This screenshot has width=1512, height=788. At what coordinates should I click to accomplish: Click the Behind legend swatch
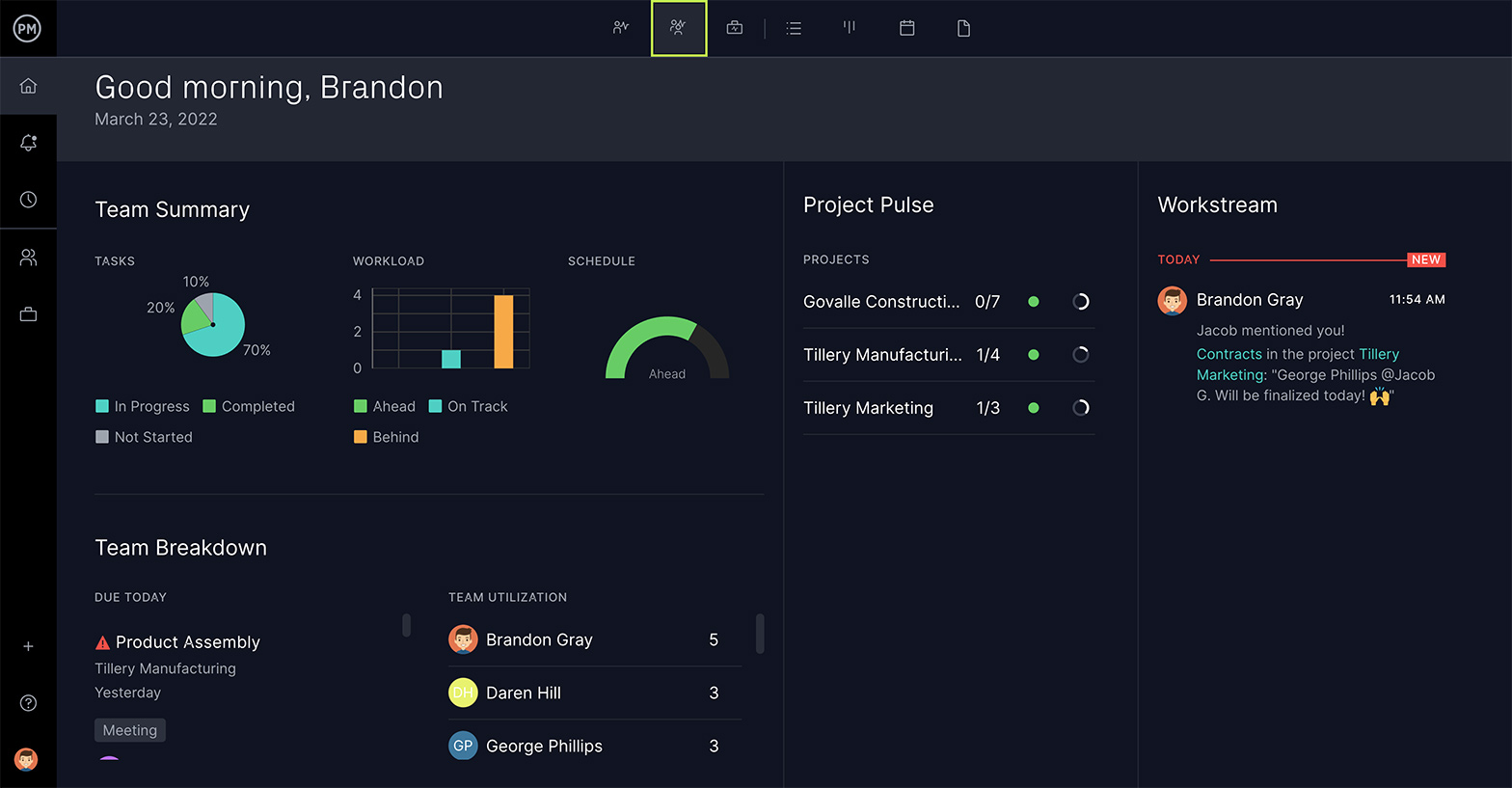[x=361, y=437]
